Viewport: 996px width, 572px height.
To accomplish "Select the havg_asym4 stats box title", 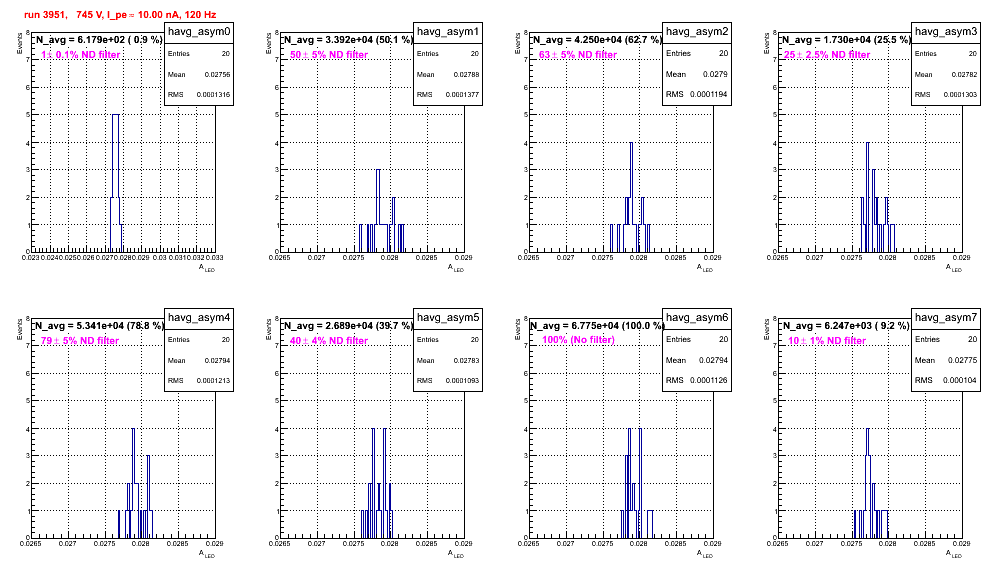I will click(x=199, y=317).
